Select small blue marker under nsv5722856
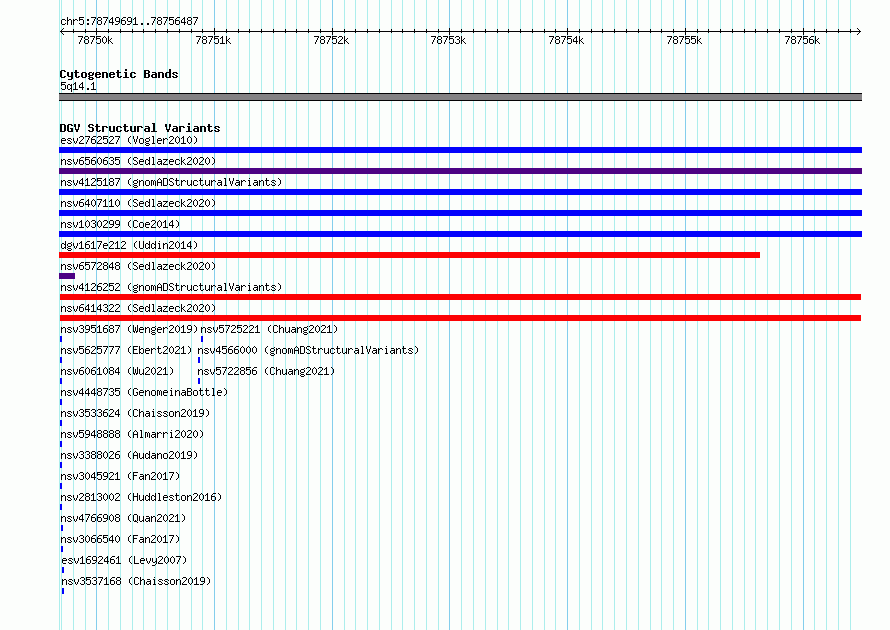Viewport: 890px width, 630px height. (x=199, y=381)
